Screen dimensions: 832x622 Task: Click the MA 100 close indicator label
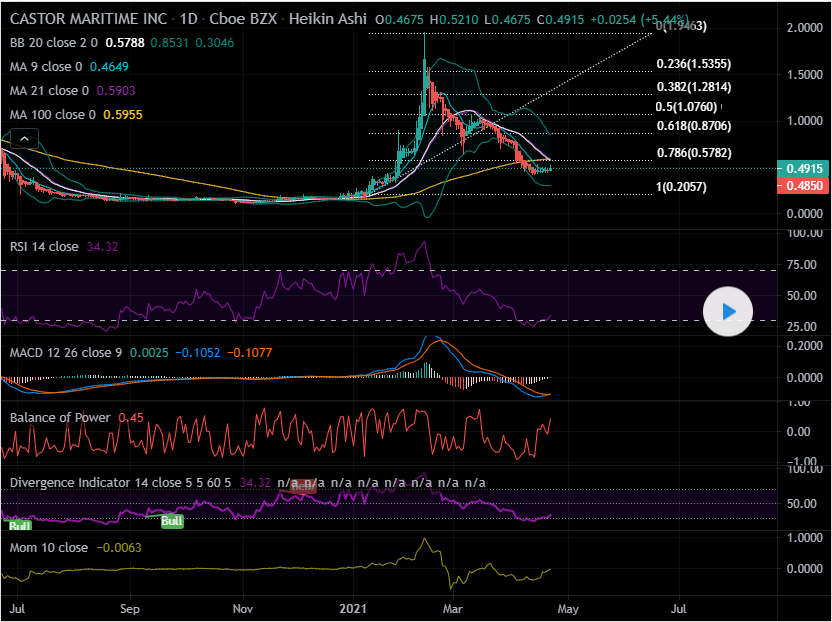[x=53, y=115]
